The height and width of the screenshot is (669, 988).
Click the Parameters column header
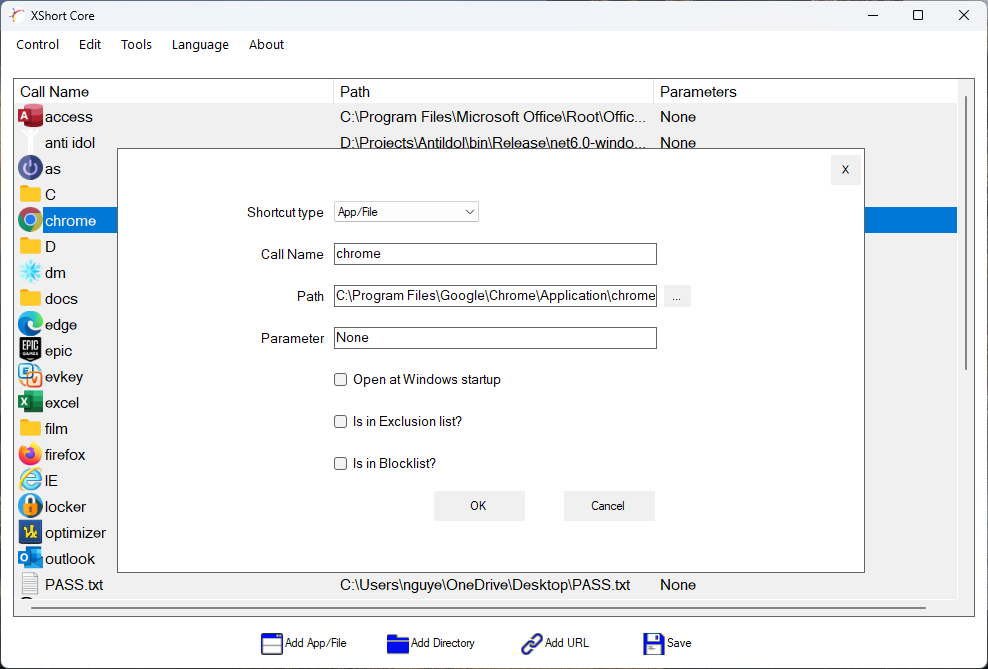805,92
